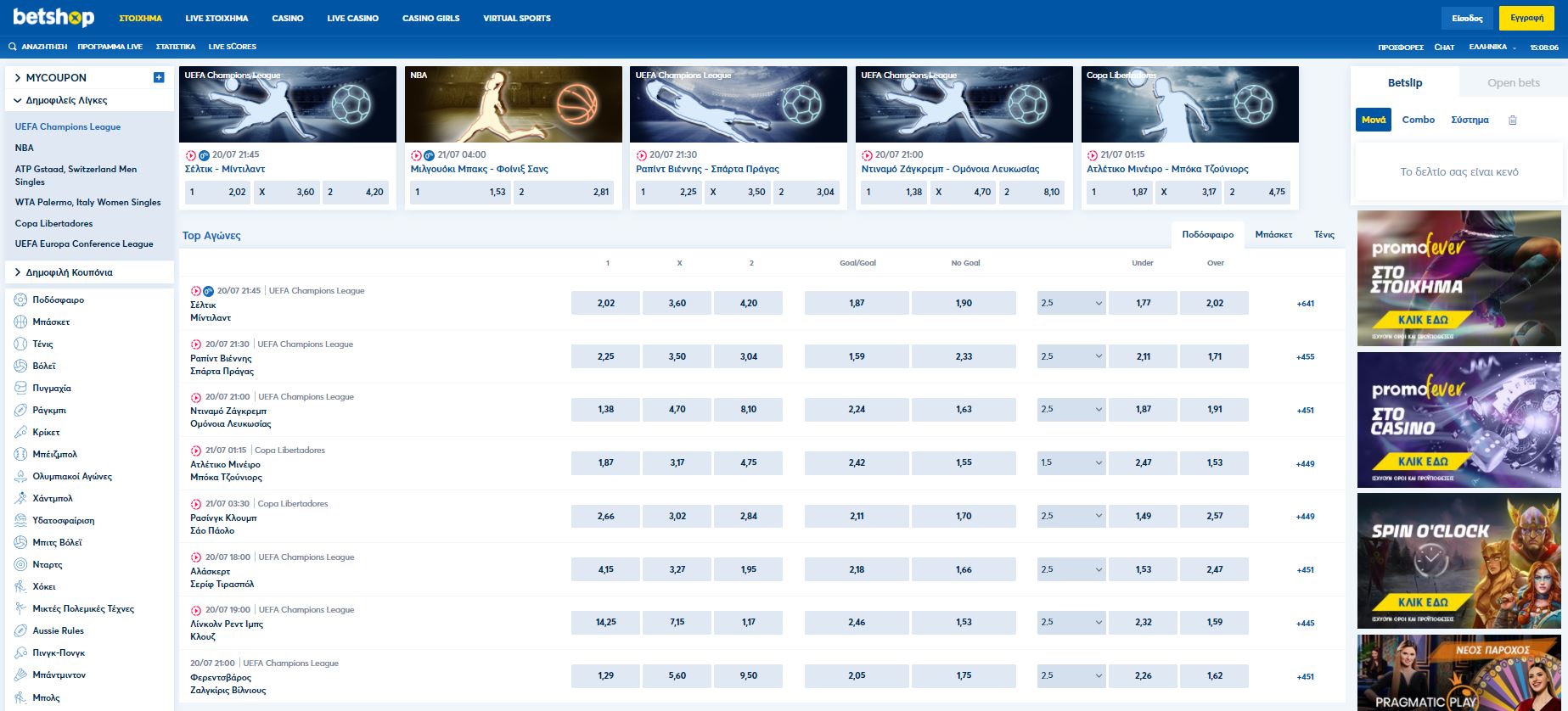This screenshot has height=711, width=1568.
Task: Click the Εγγραφή register button
Action: click(1526, 18)
